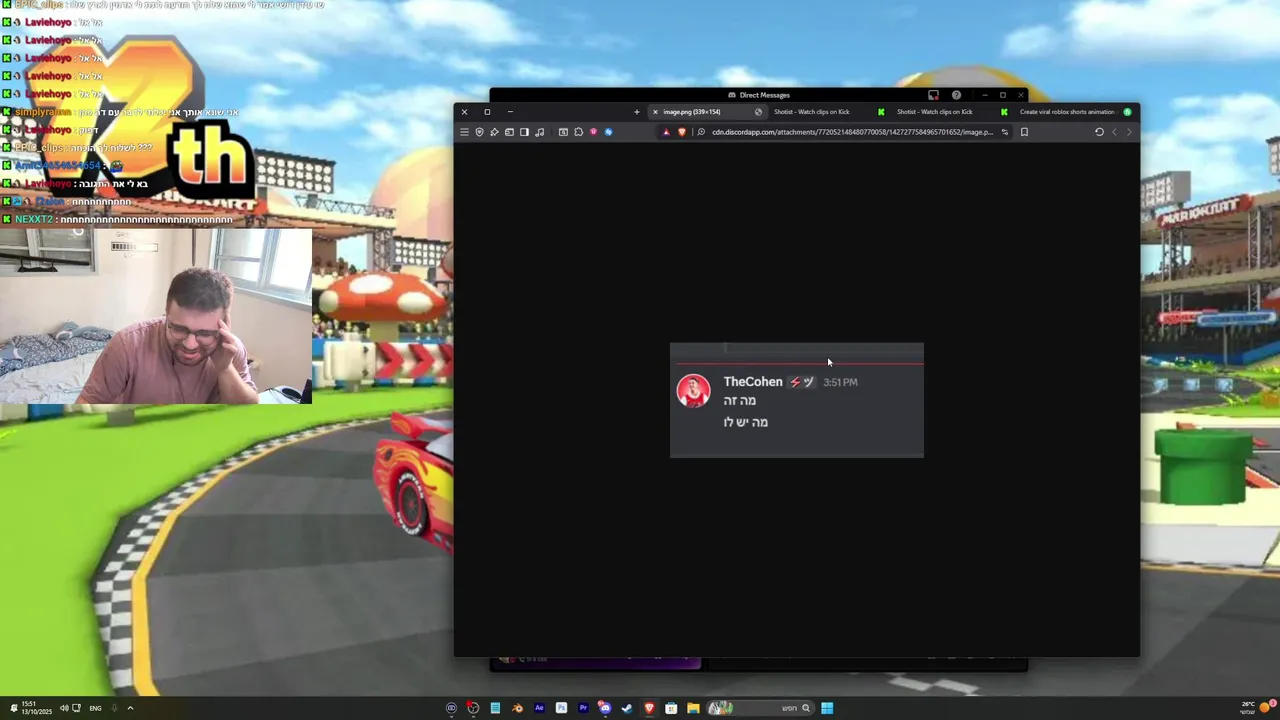Open the browser hamburger menu icon
This screenshot has width=1280, height=720.
click(x=464, y=132)
